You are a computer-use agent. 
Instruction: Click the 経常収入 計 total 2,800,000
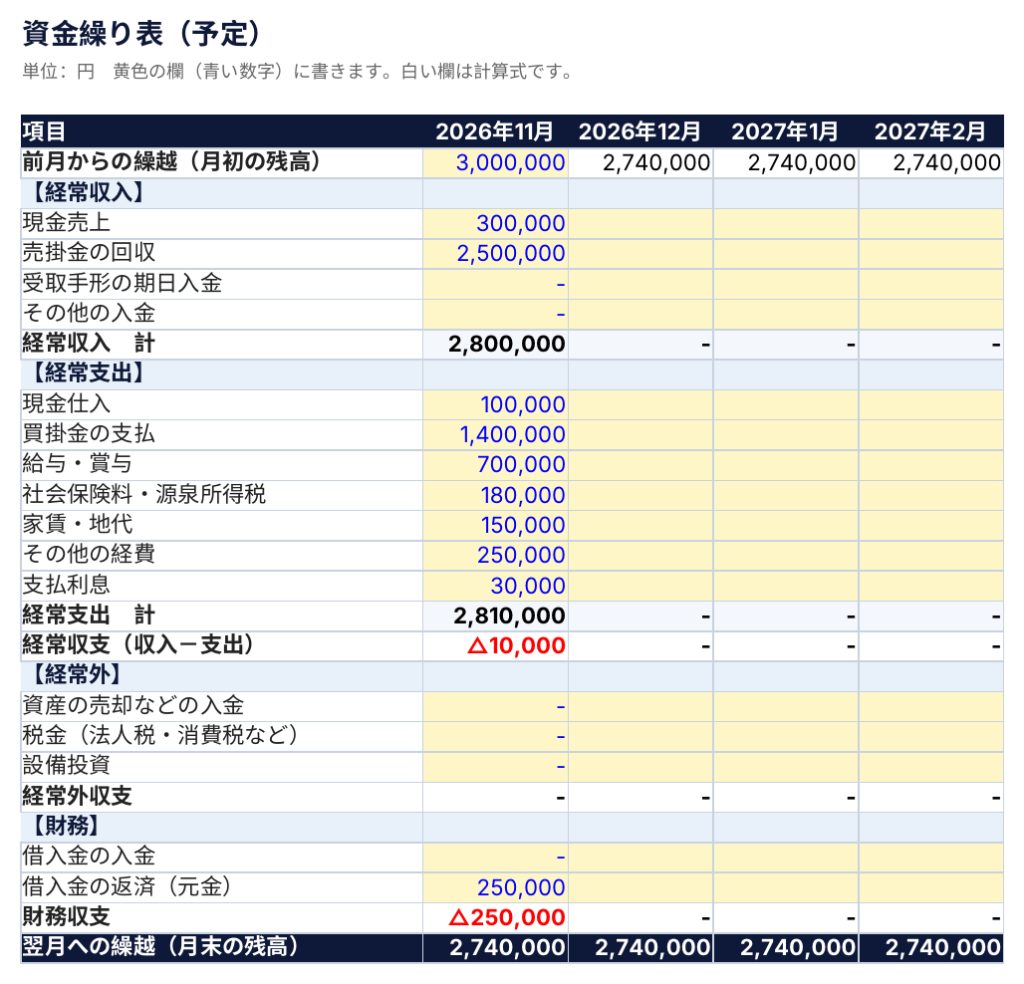(x=495, y=344)
